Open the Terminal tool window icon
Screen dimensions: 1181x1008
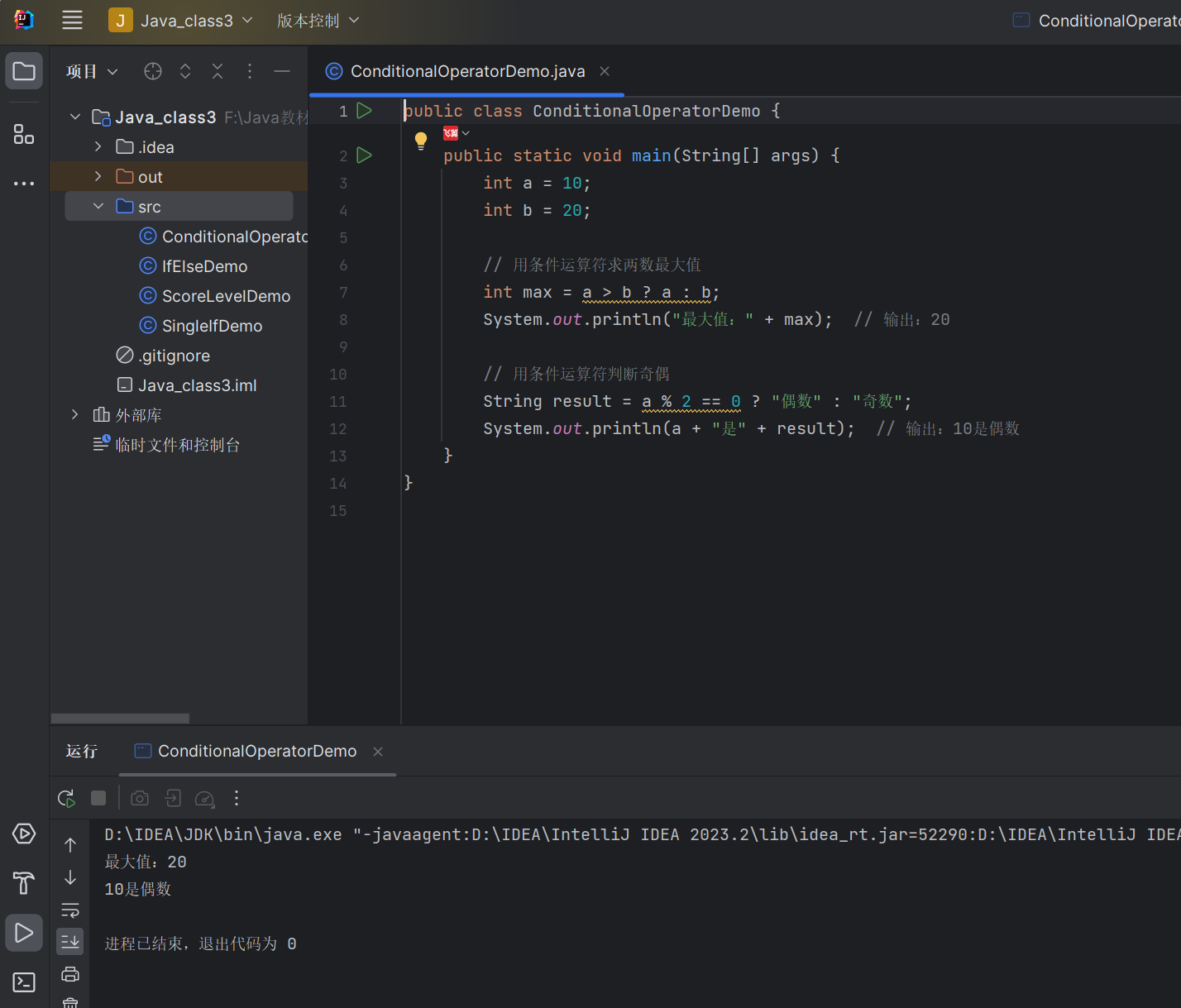tap(24, 982)
